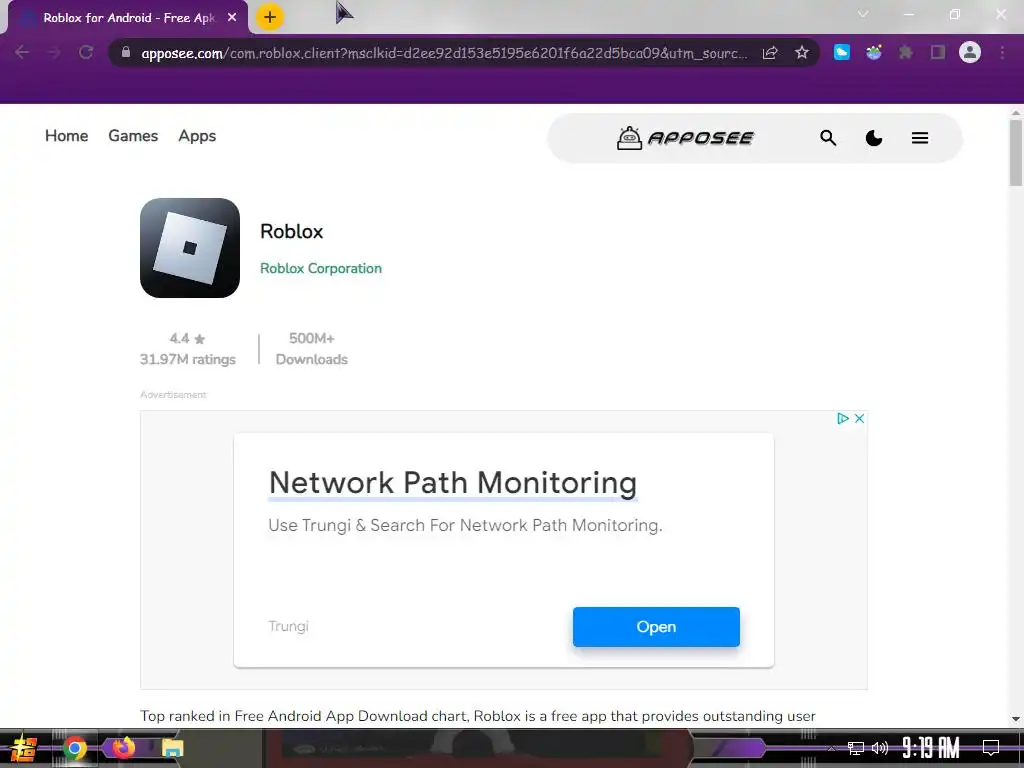The width and height of the screenshot is (1024, 768).
Task: Click the Apposee logo
Action: pos(685,138)
